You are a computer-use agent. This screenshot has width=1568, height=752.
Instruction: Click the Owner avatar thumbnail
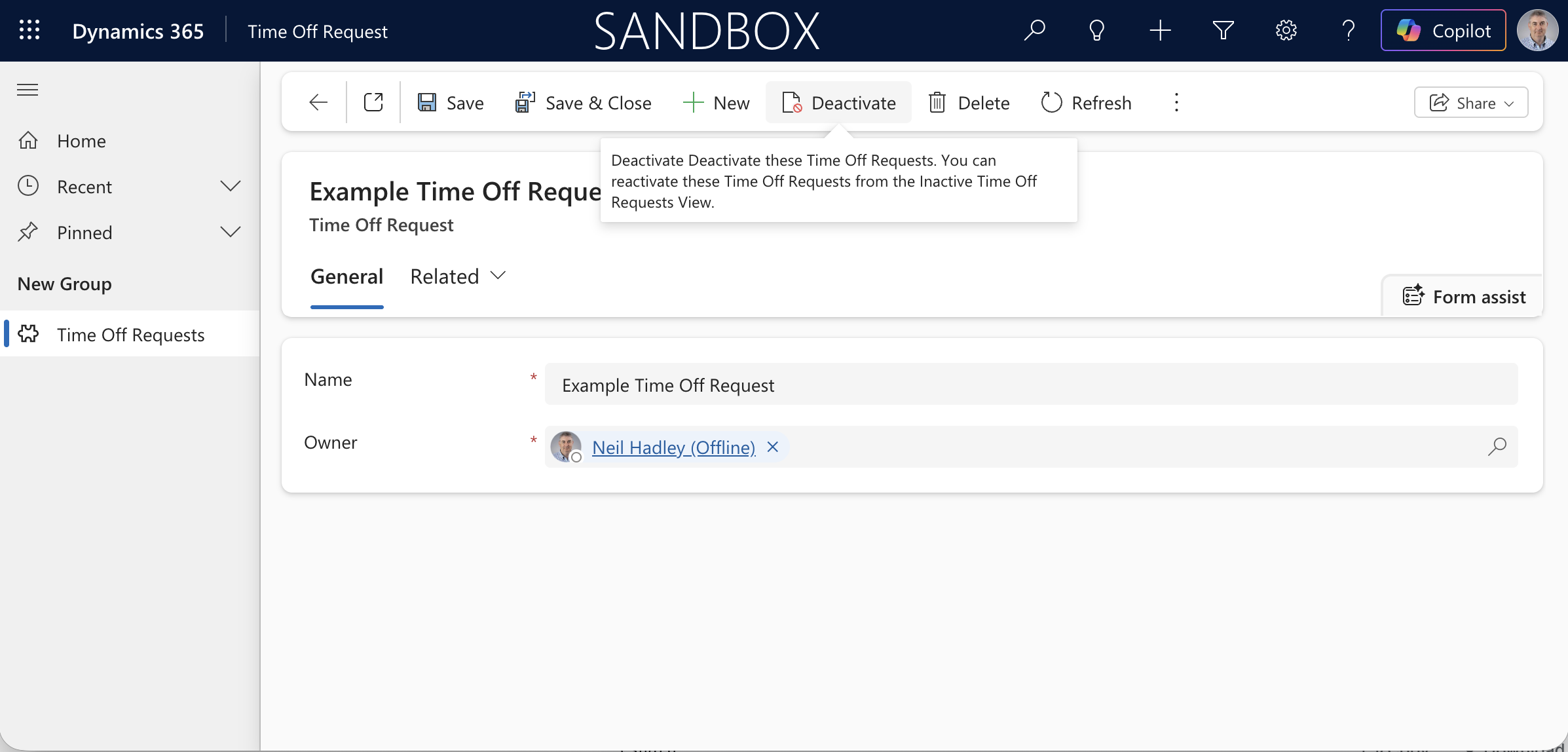[x=566, y=447]
